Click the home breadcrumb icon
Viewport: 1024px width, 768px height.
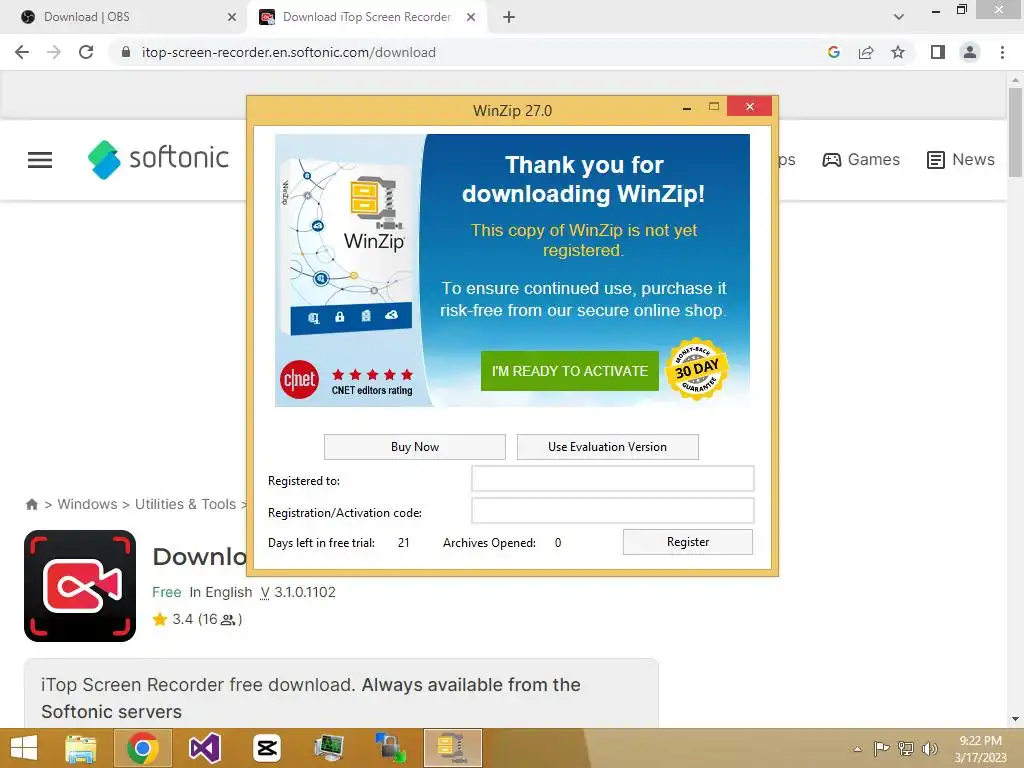pos(31,504)
